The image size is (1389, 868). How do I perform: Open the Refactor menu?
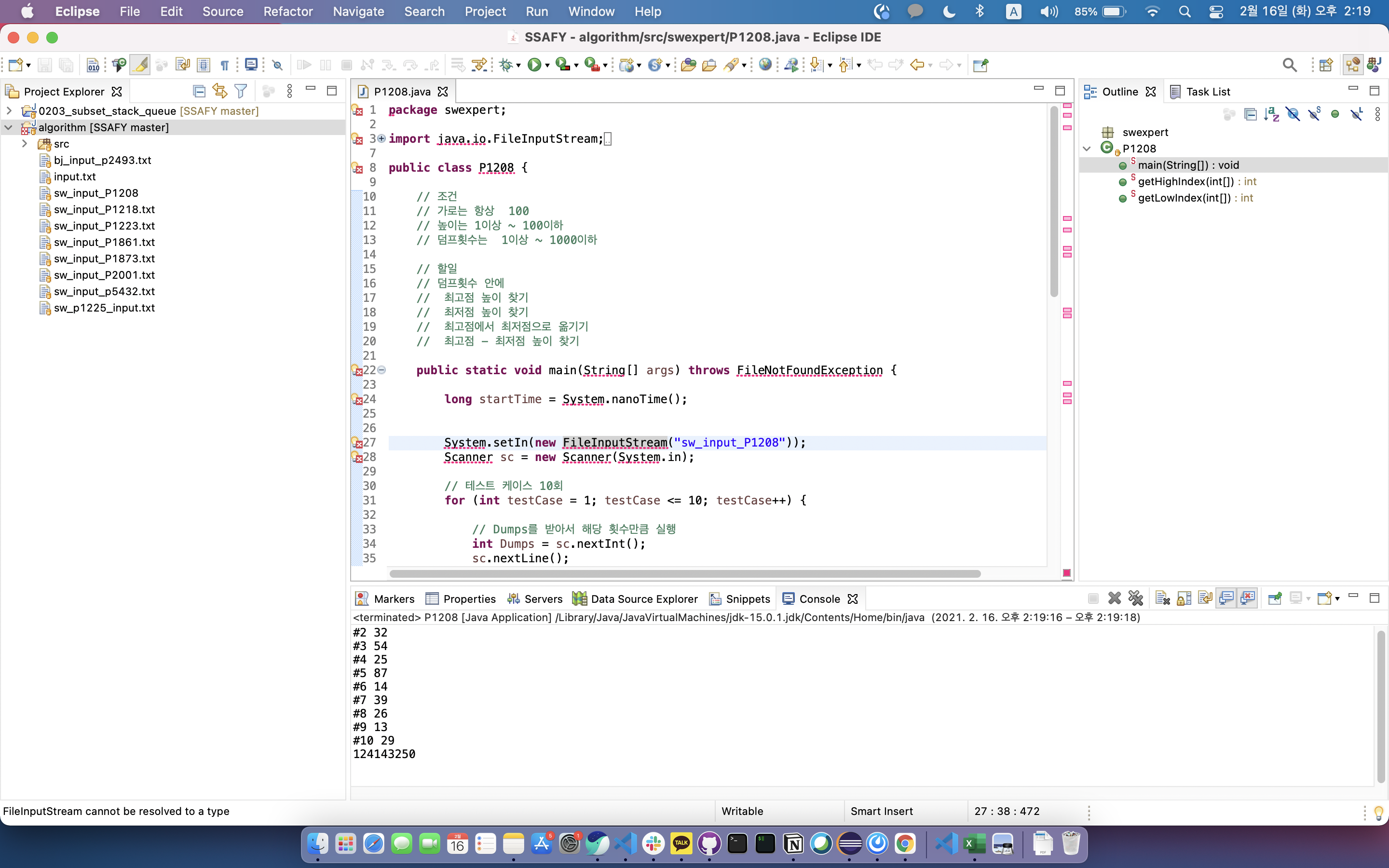coord(287,12)
